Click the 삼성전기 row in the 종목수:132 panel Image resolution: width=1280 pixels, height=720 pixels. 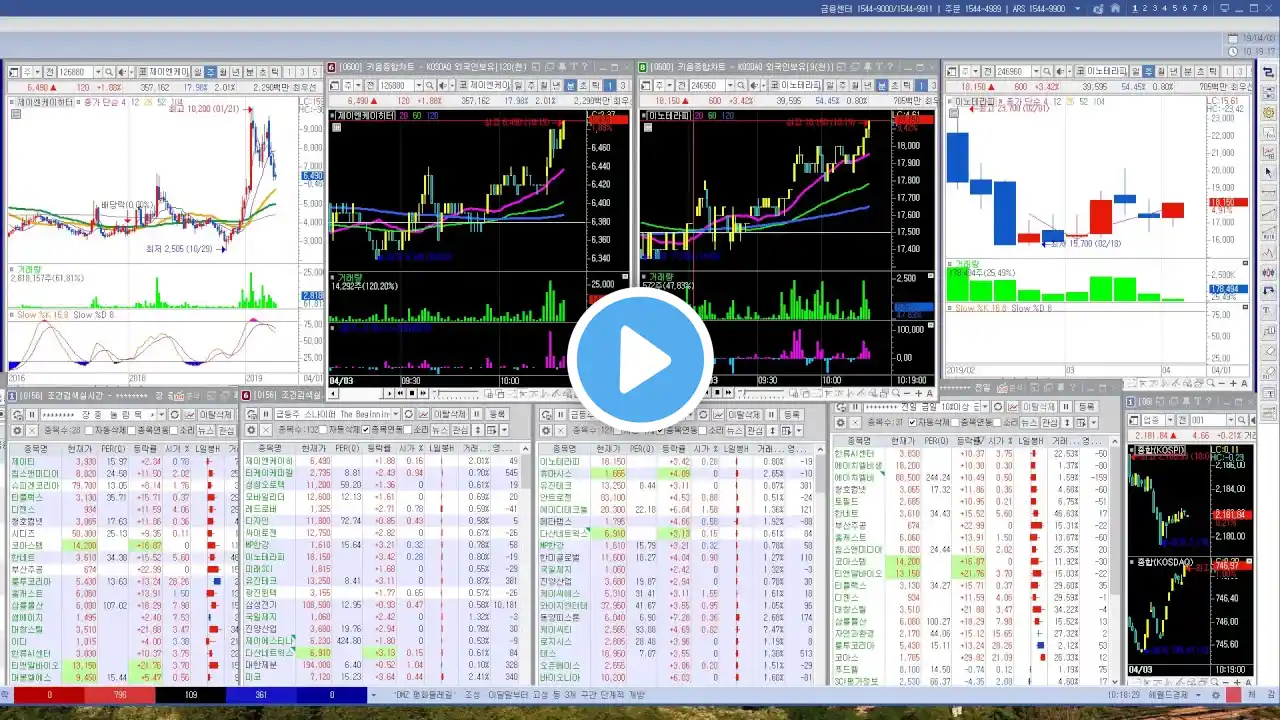point(381,604)
